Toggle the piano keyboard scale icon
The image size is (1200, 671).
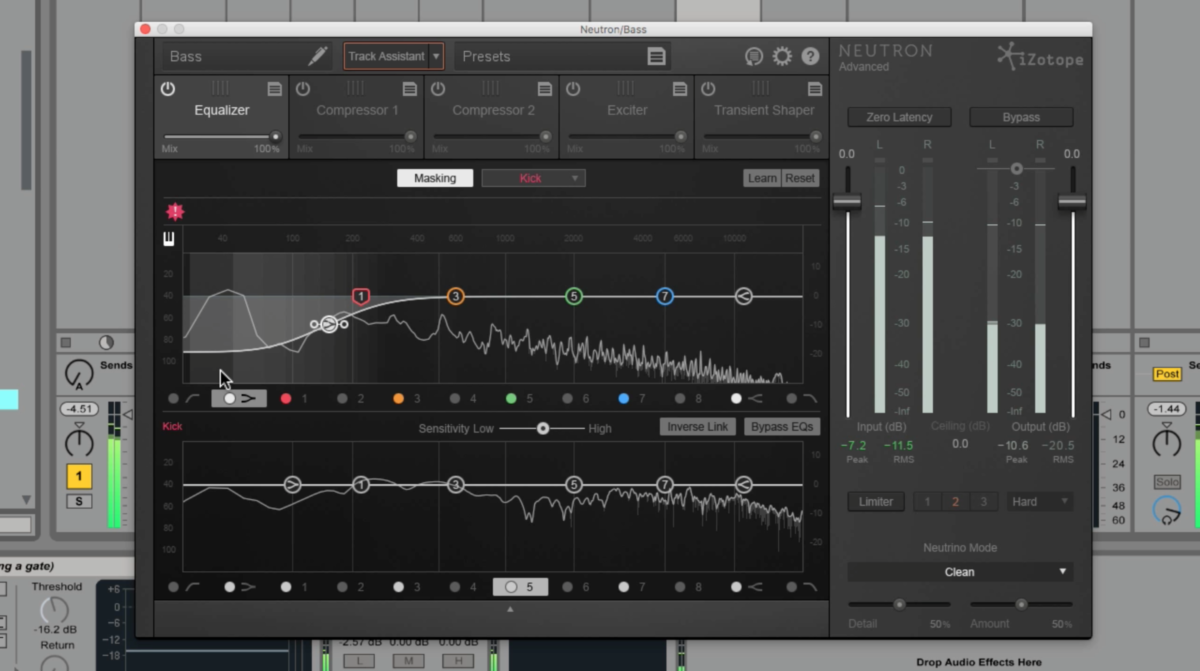[x=170, y=239]
